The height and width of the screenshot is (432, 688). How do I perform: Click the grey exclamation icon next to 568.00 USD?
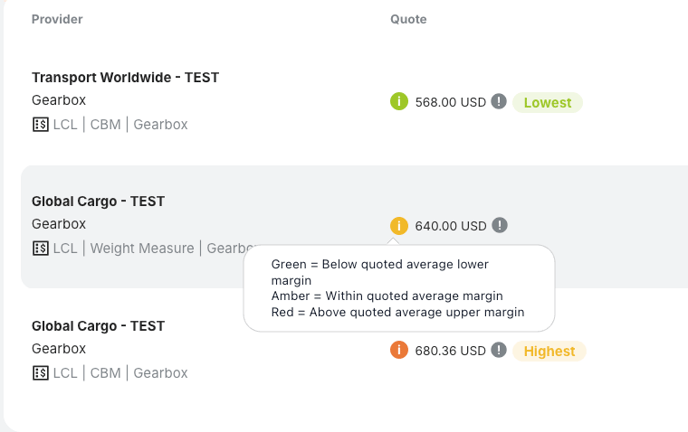[x=498, y=101]
